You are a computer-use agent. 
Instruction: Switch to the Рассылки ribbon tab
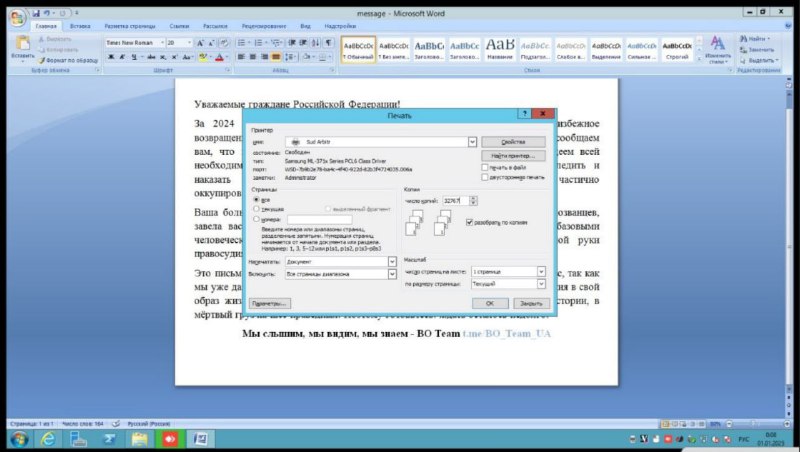[x=215, y=26]
